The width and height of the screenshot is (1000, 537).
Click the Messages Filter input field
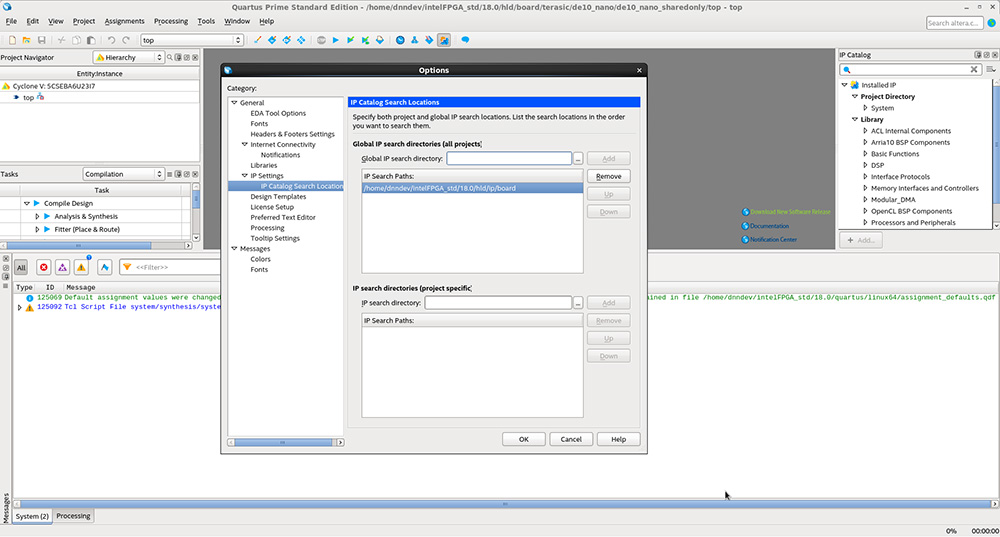point(170,267)
